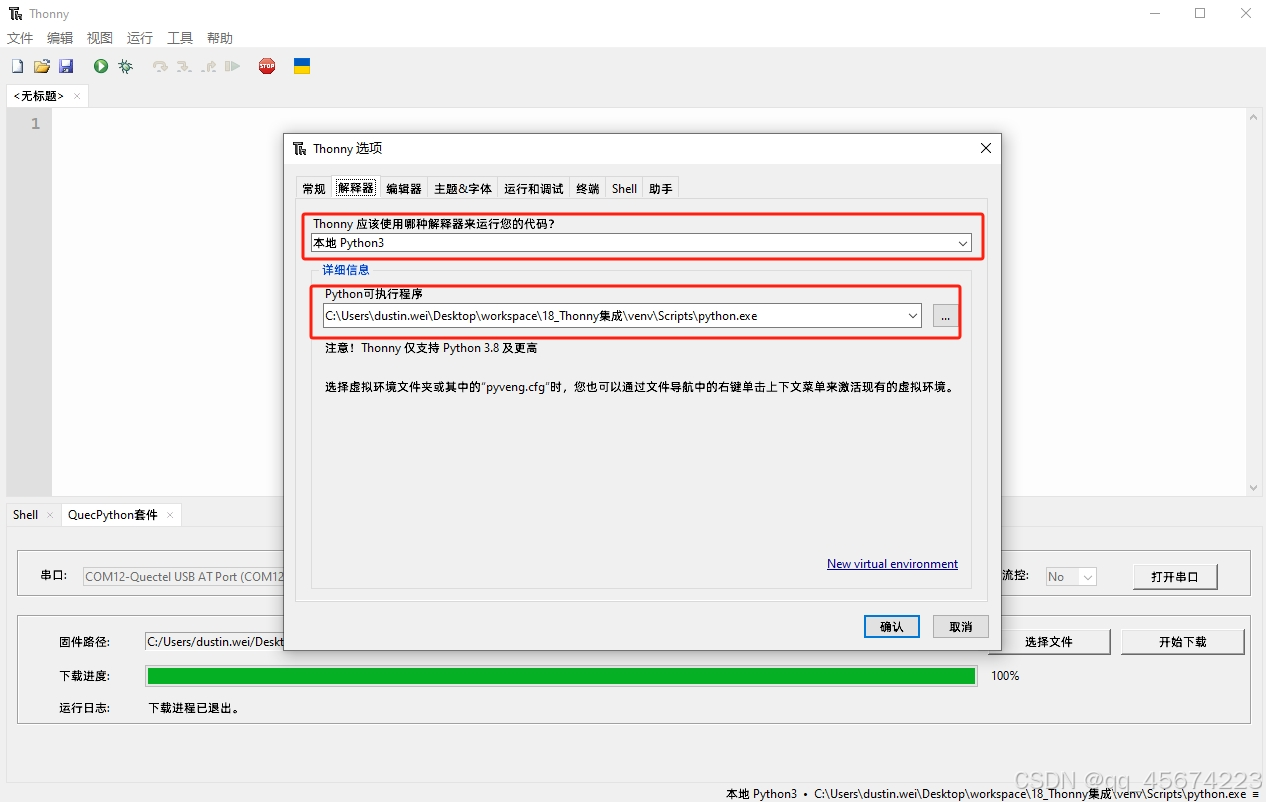Switch to the Shell bottom panel tab
1266x802 pixels.
point(25,515)
